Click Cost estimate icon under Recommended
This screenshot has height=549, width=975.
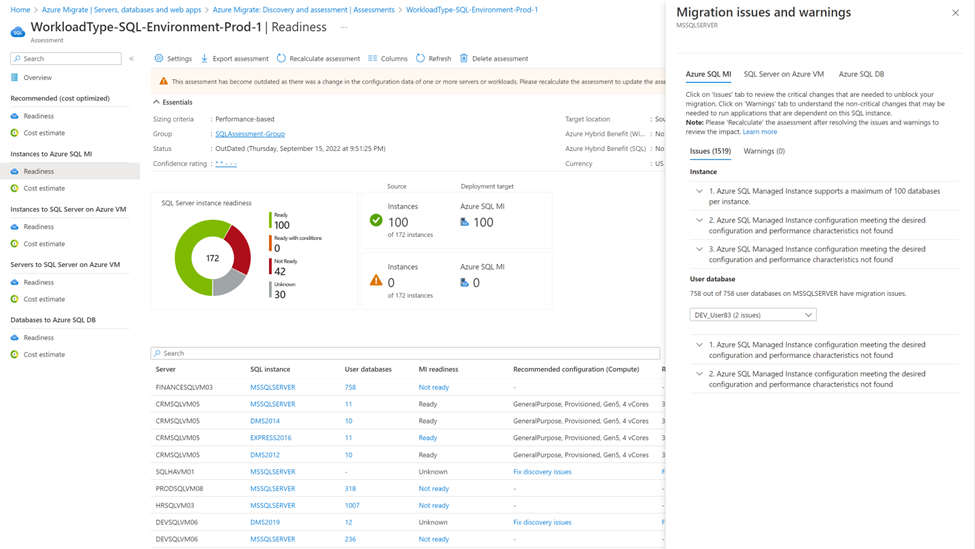click(14, 133)
